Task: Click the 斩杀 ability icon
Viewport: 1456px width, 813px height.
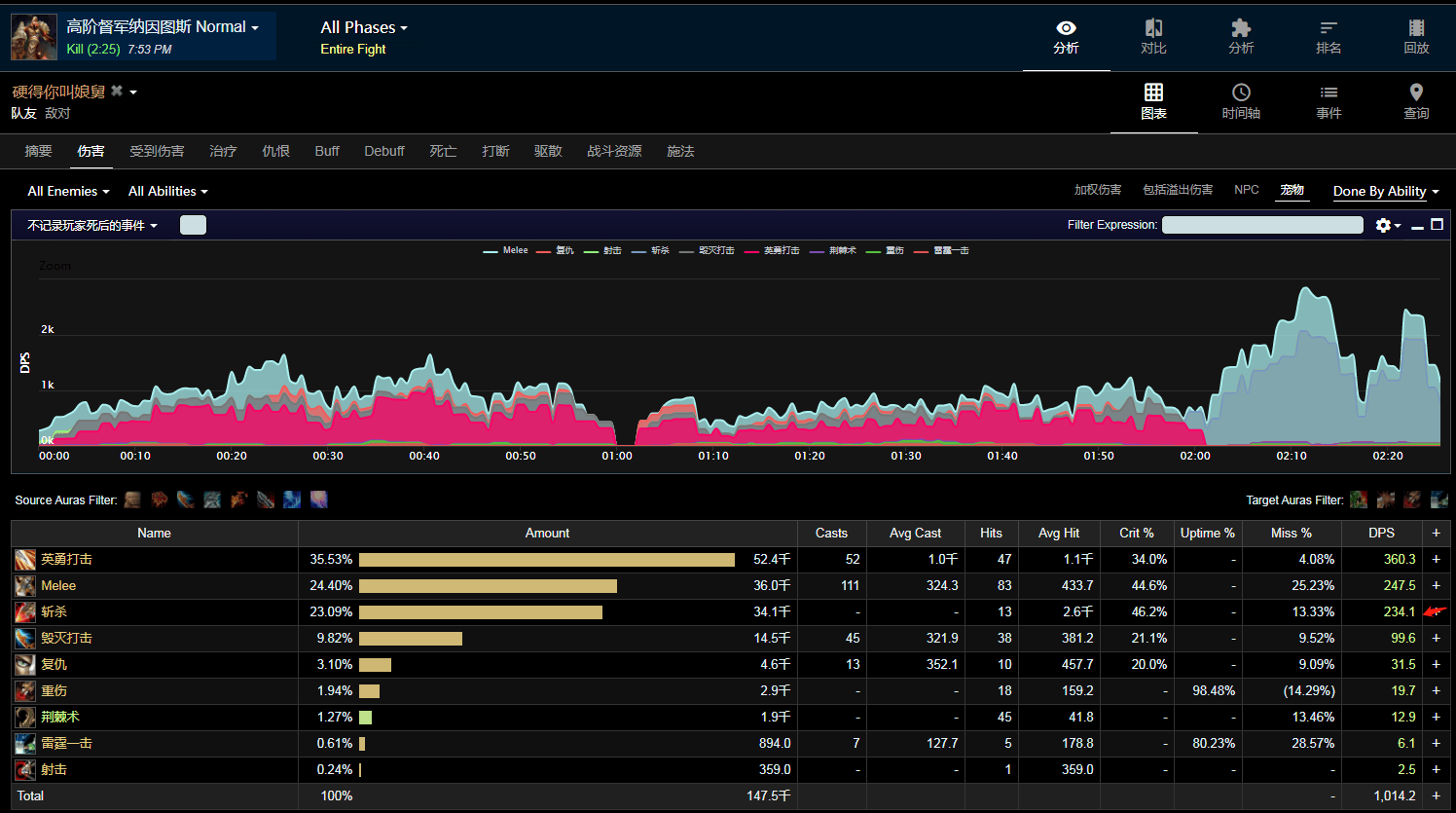Action: point(25,612)
